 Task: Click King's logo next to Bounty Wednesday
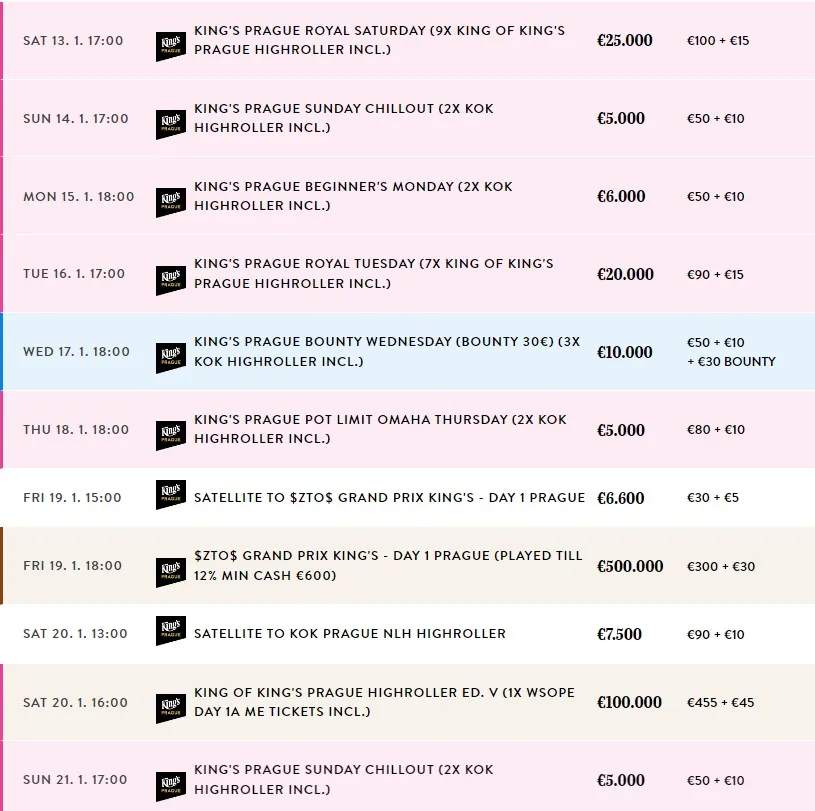(171, 358)
